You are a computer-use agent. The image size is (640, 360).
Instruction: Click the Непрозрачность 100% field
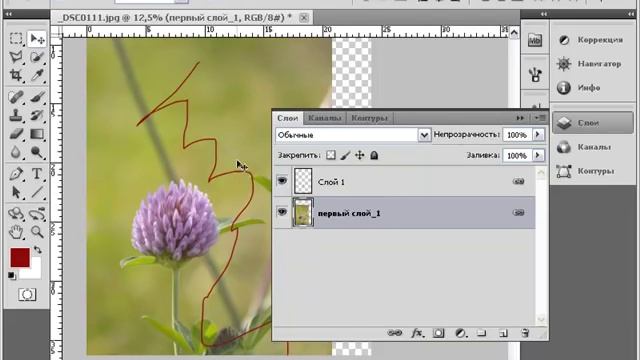[518, 134]
